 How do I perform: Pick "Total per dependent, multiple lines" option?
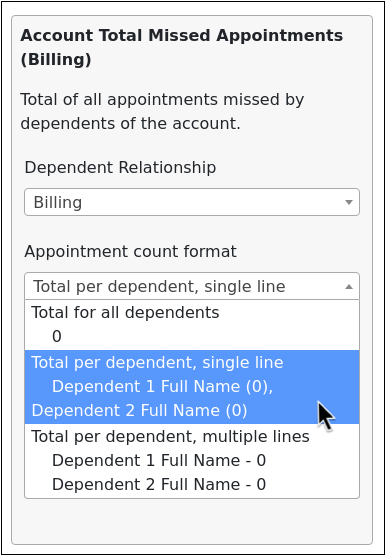[192, 461]
